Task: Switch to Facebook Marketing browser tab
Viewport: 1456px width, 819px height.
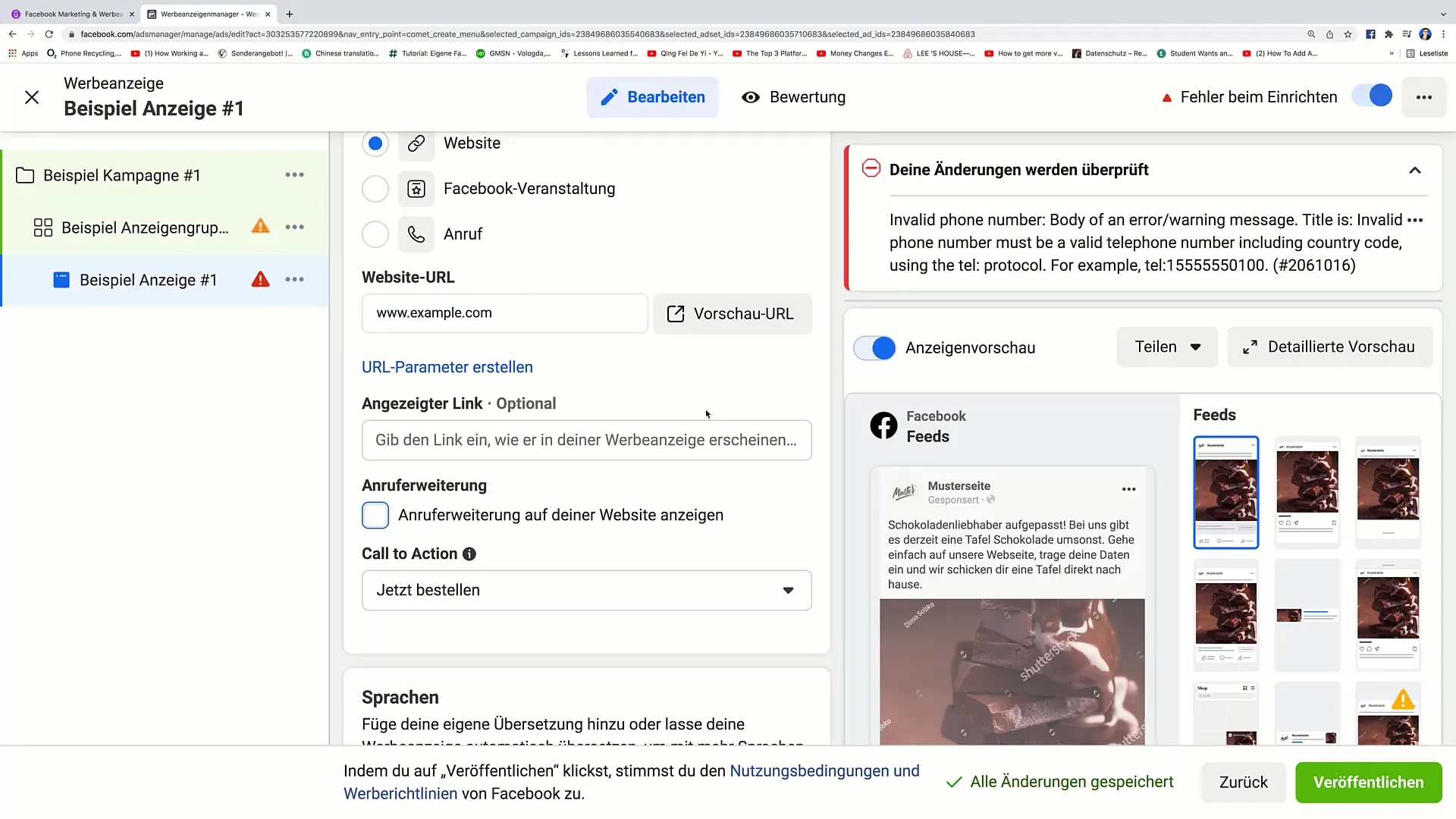Action: pyautogui.click(x=72, y=14)
